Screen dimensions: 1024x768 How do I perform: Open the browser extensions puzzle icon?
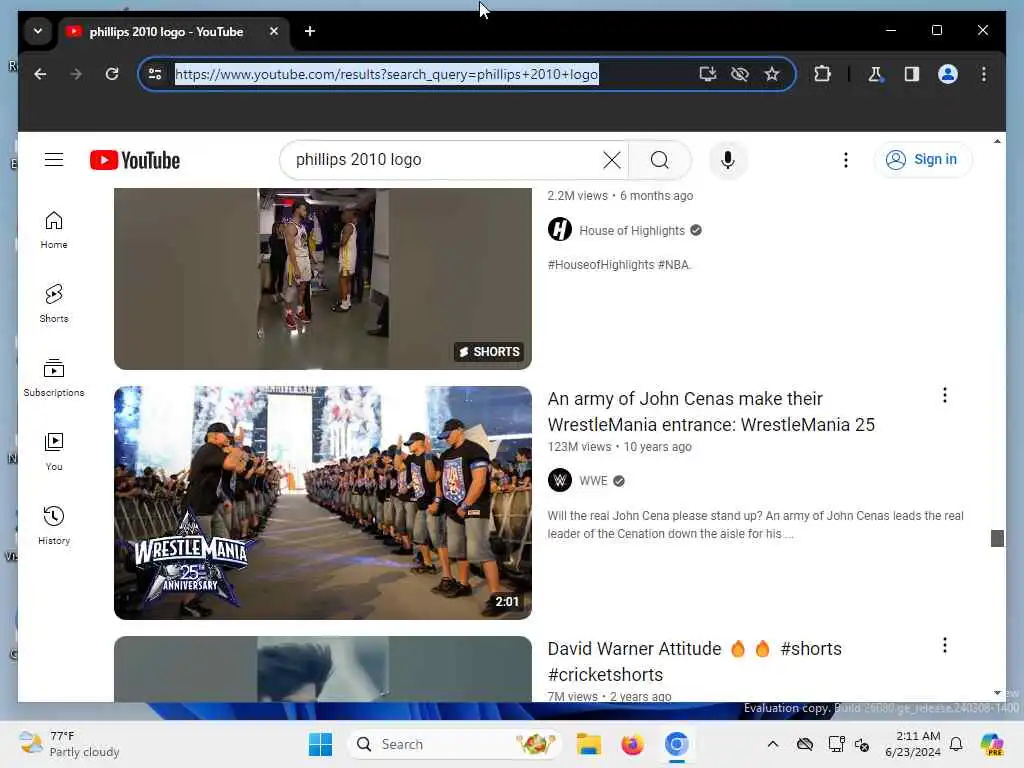(x=822, y=74)
